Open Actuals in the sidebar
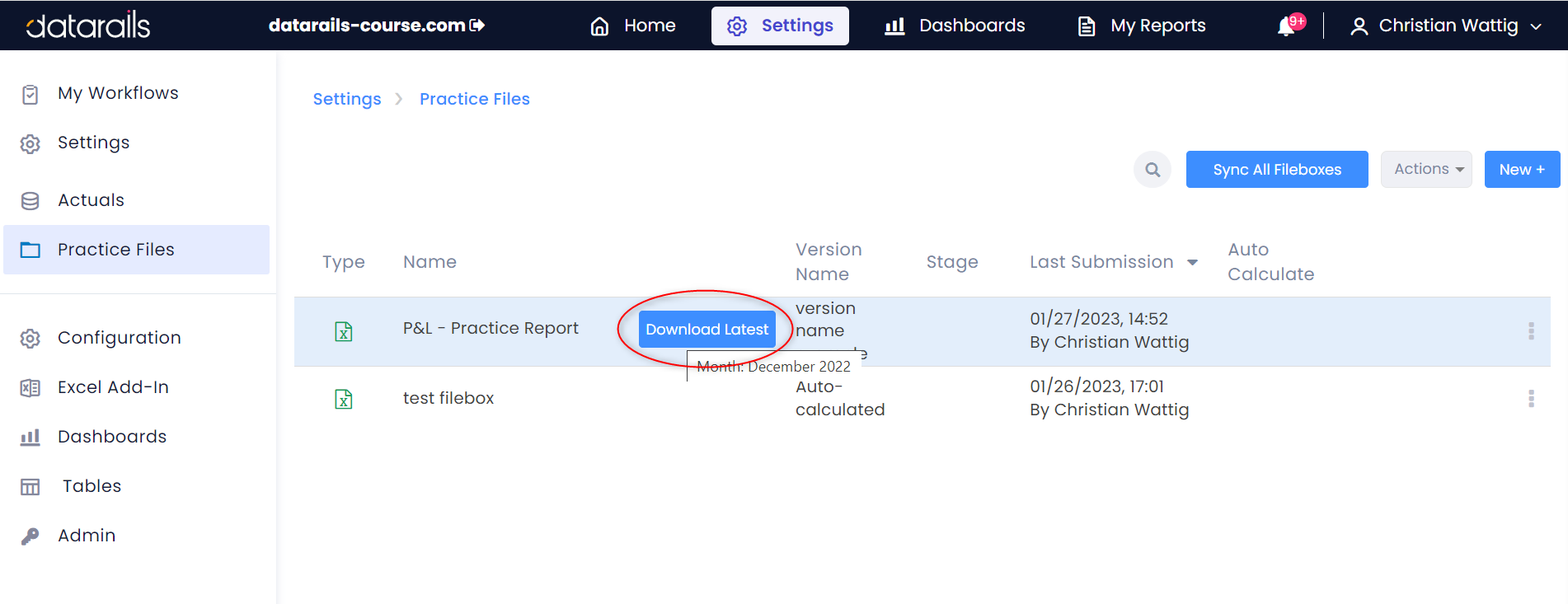 [91, 200]
